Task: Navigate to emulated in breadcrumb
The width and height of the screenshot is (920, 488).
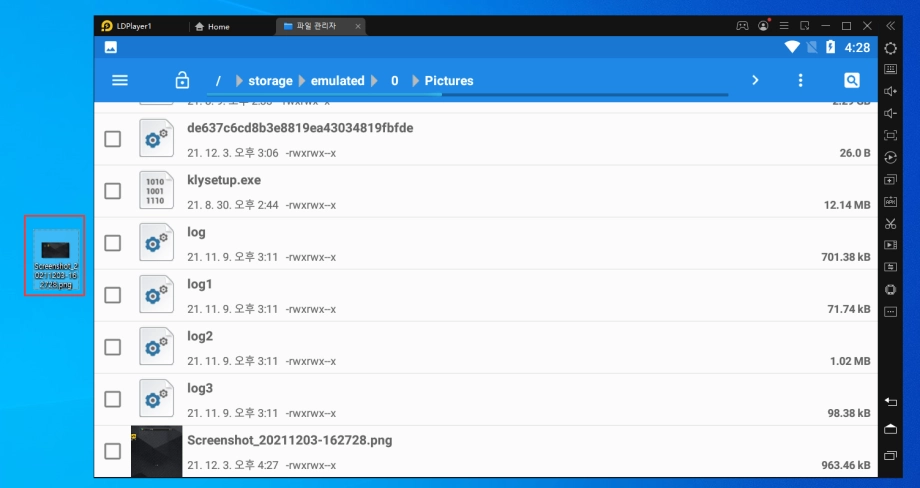Action: click(337, 81)
